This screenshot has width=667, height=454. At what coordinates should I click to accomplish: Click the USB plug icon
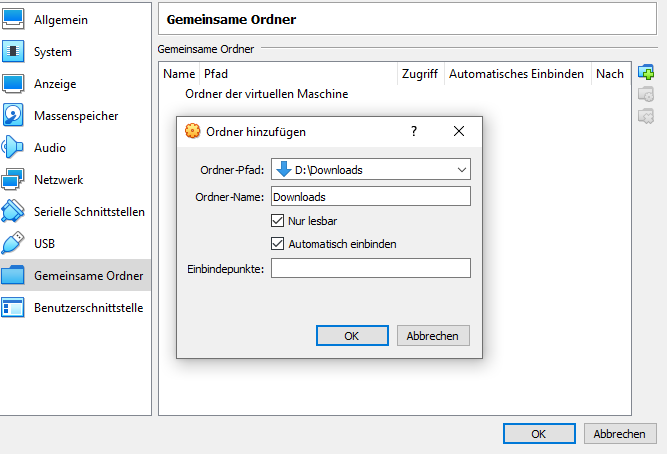tap(14, 243)
